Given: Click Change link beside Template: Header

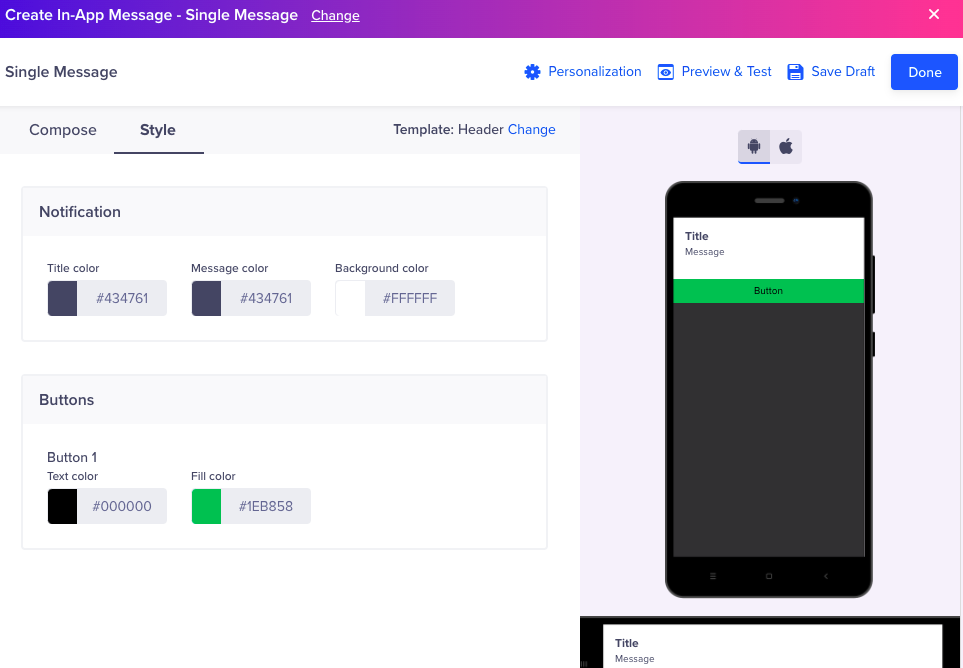Looking at the screenshot, I should click(531, 130).
